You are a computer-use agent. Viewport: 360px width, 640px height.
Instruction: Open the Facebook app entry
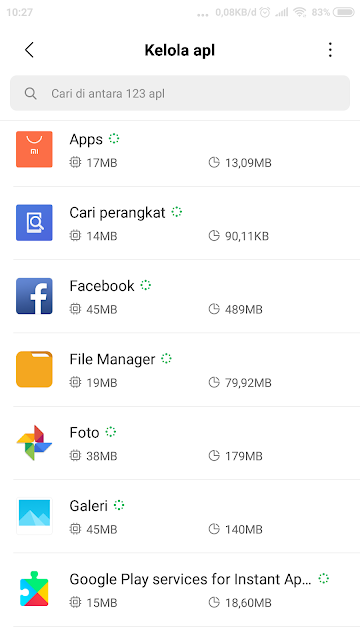(180, 296)
